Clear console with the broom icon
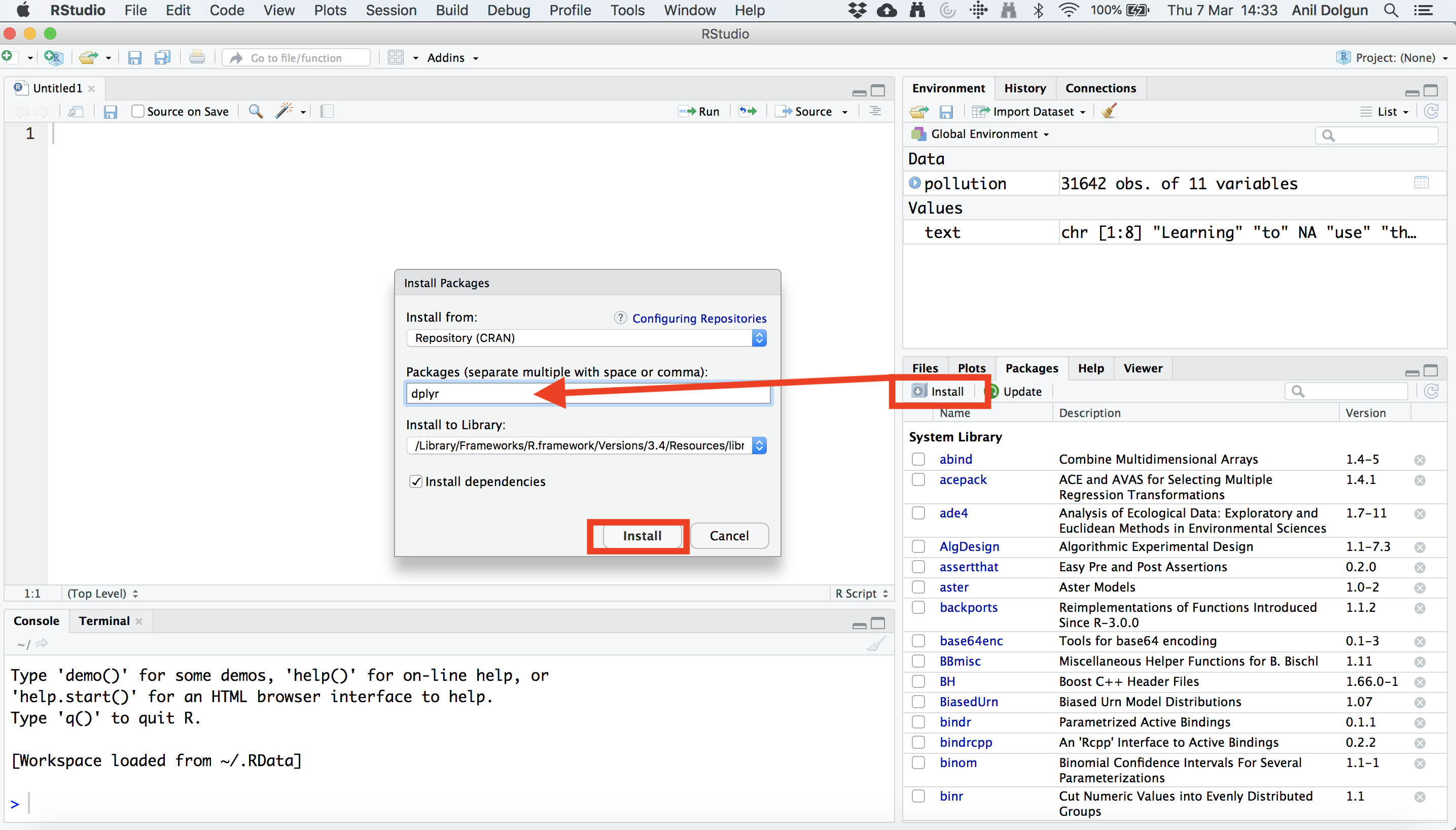 click(876, 644)
